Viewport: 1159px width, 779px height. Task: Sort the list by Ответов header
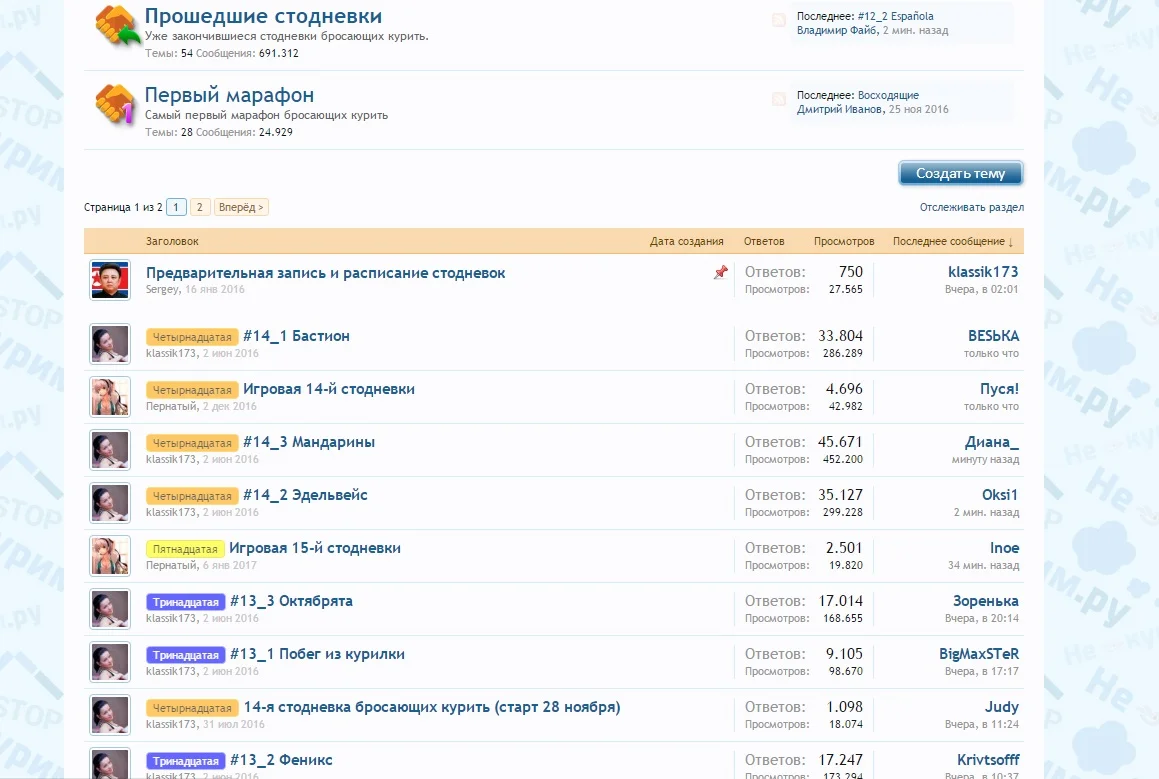pos(764,241)
